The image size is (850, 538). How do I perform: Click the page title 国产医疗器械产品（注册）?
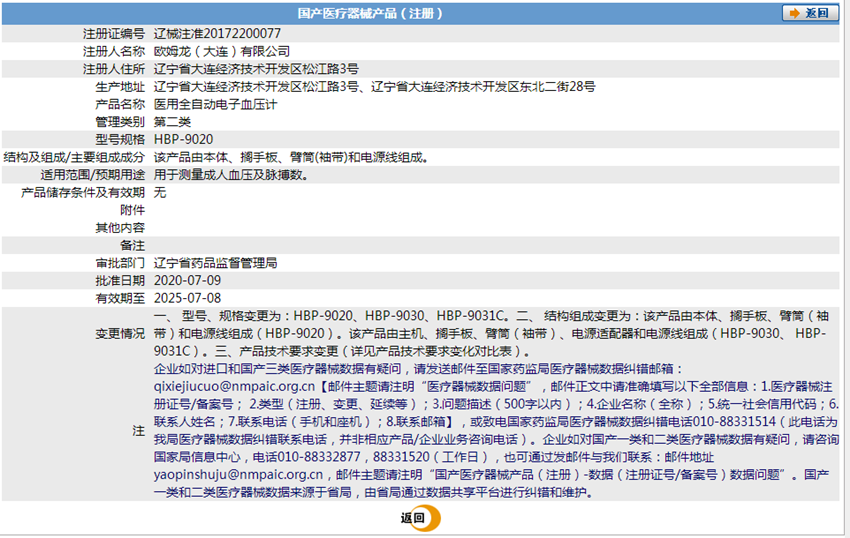tap(370, 13)
